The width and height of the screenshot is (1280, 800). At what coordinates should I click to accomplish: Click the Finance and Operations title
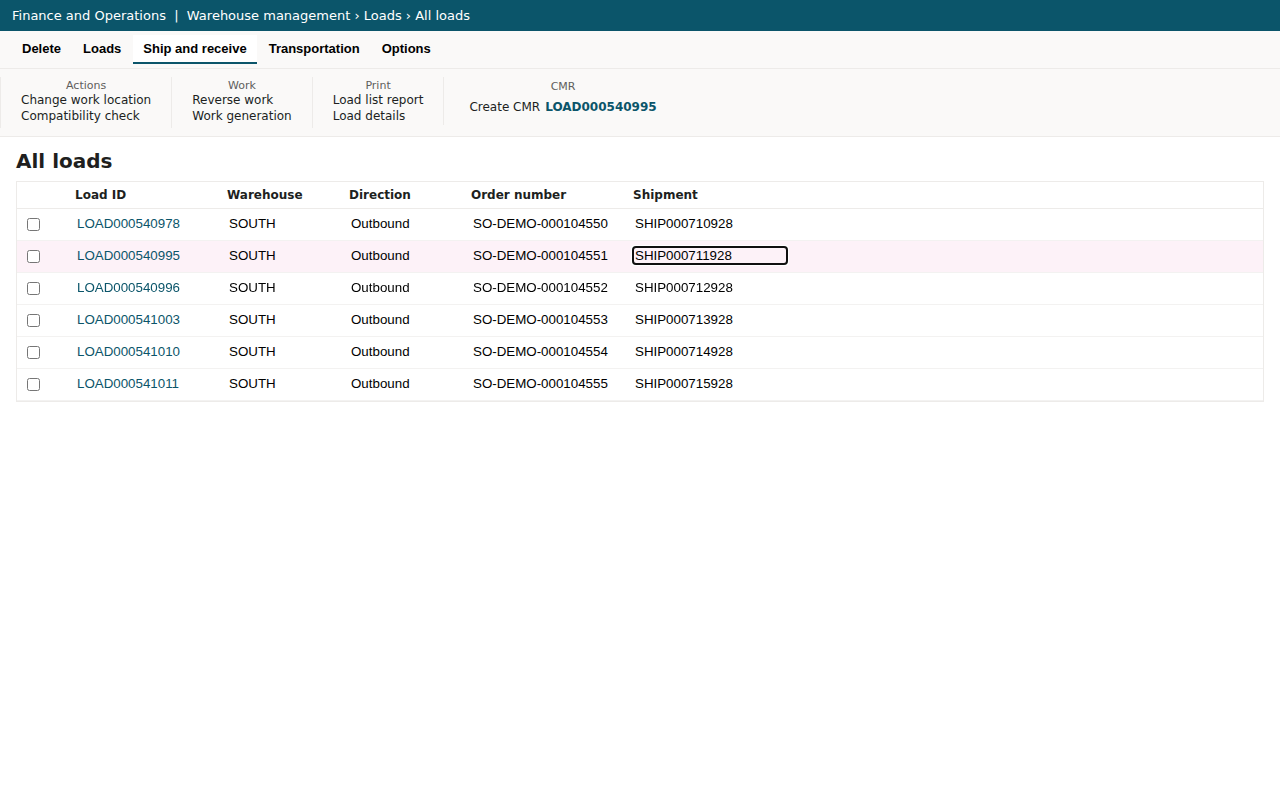point(89,16)
